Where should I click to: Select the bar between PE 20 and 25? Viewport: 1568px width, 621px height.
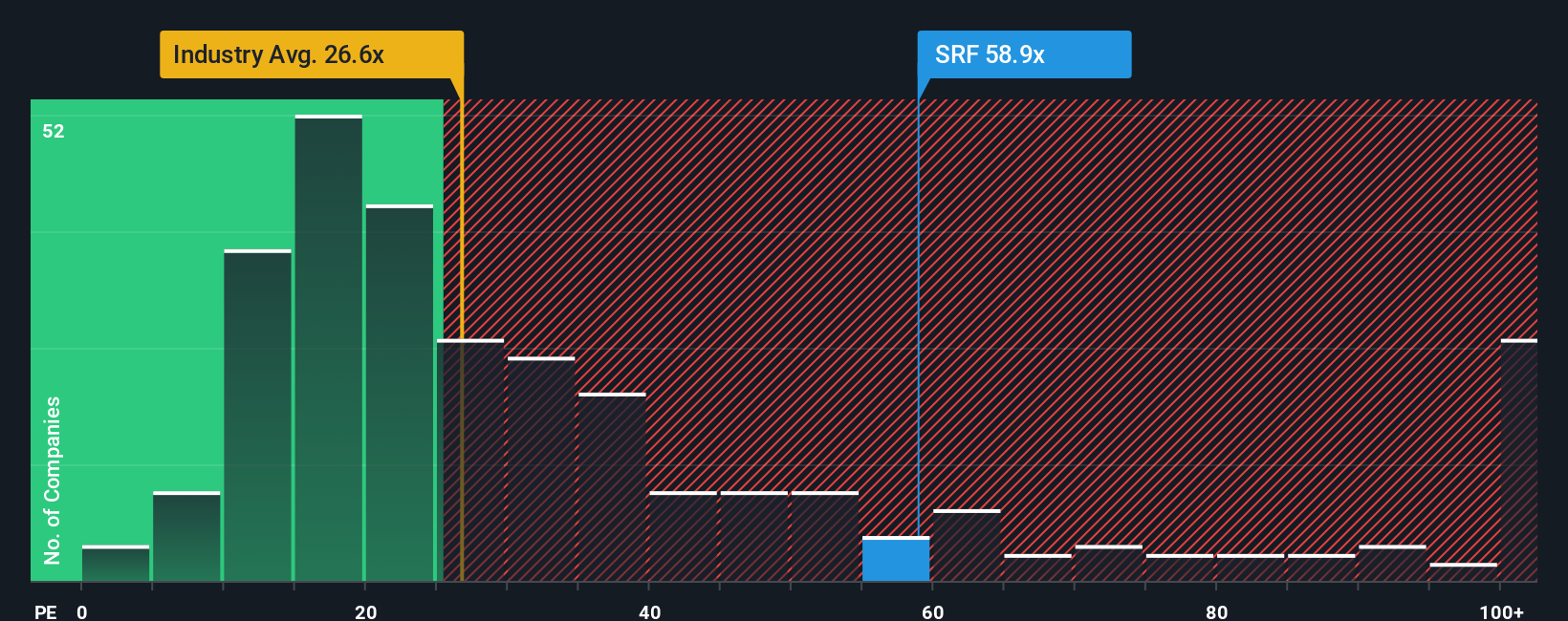(399, 394)
